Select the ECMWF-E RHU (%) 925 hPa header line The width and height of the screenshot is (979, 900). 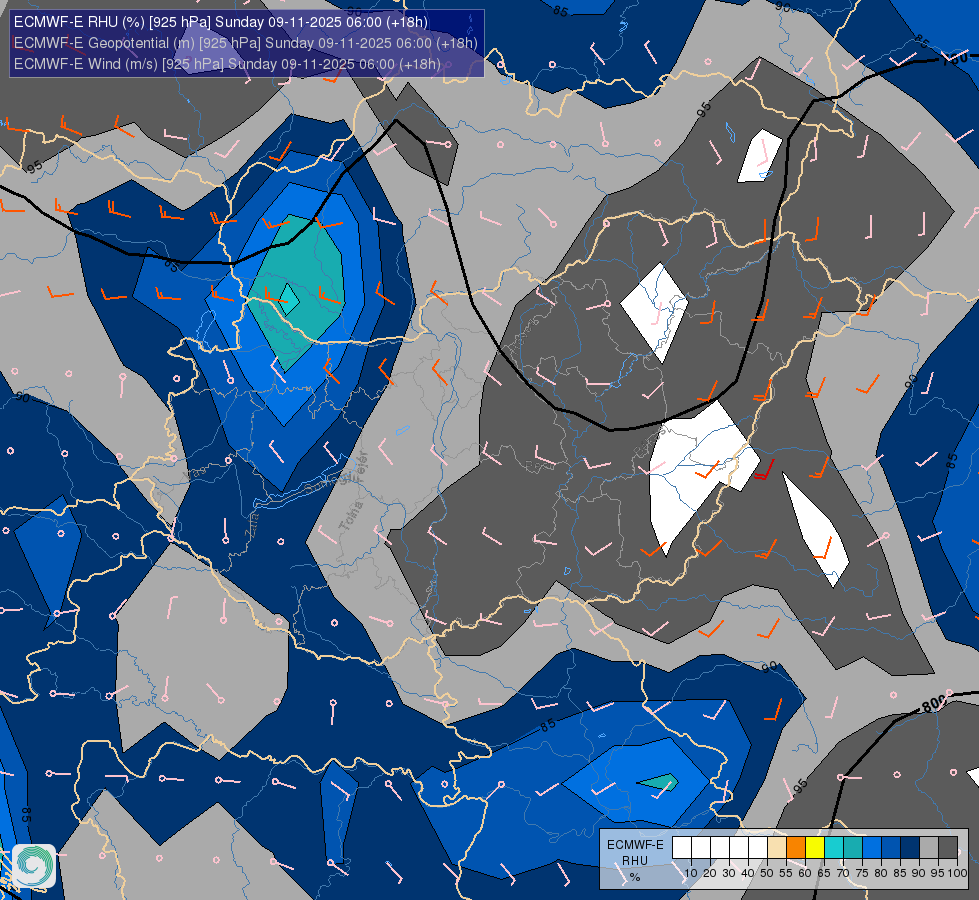pos(221,22)
